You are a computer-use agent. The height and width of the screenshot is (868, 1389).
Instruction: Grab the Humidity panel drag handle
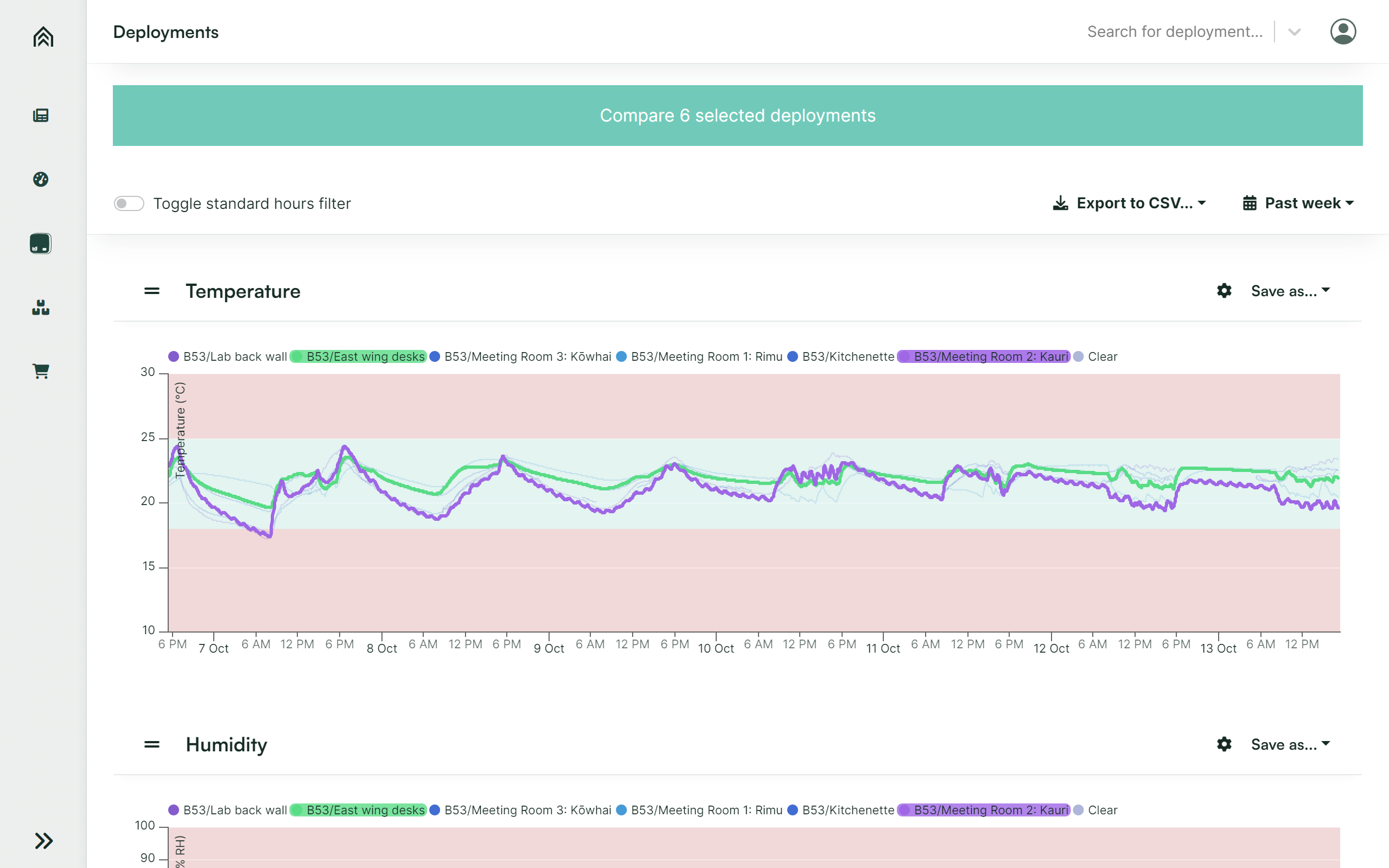point(151,744)
